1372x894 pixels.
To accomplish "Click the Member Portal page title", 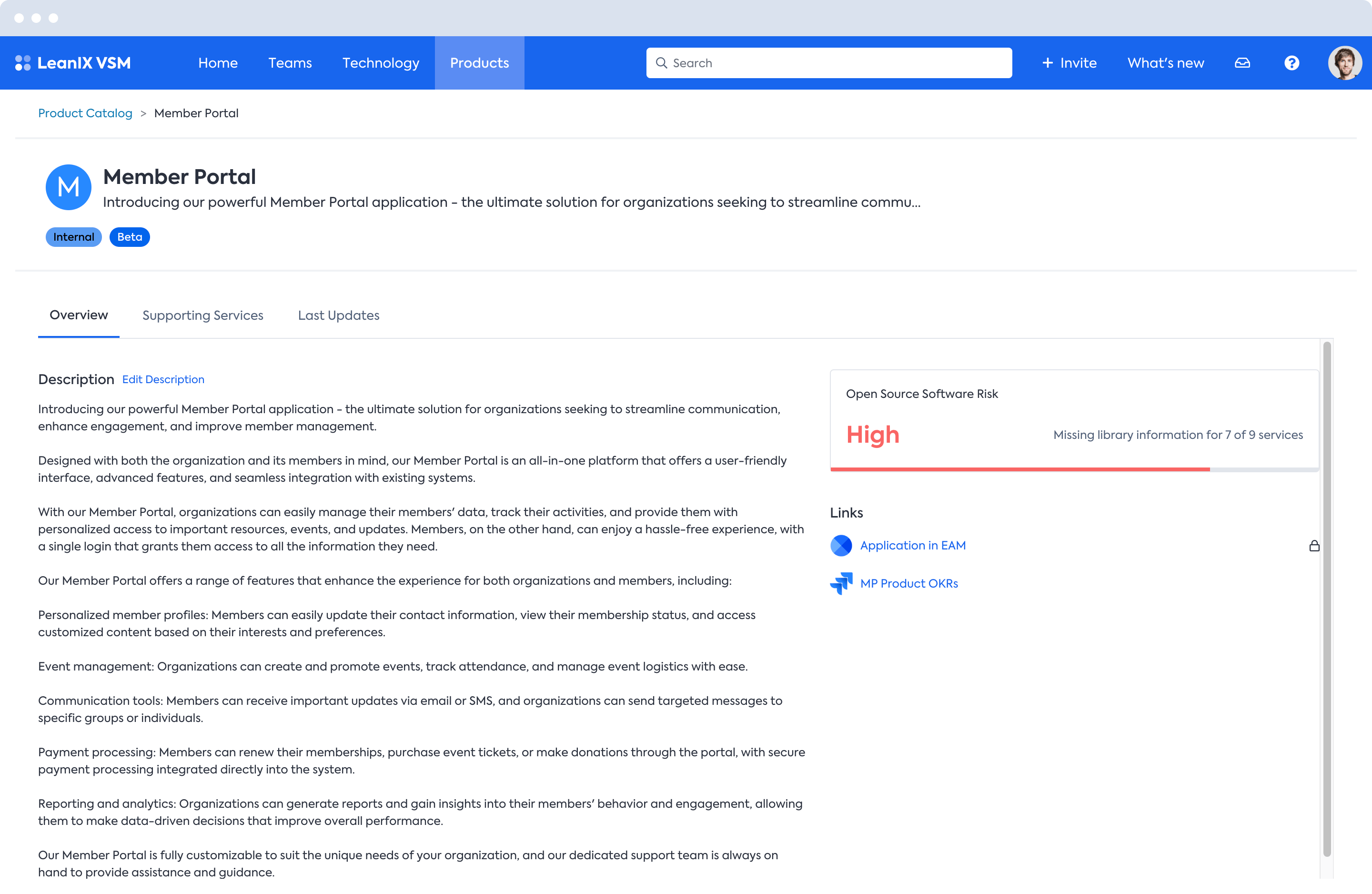I will point(179,176).
